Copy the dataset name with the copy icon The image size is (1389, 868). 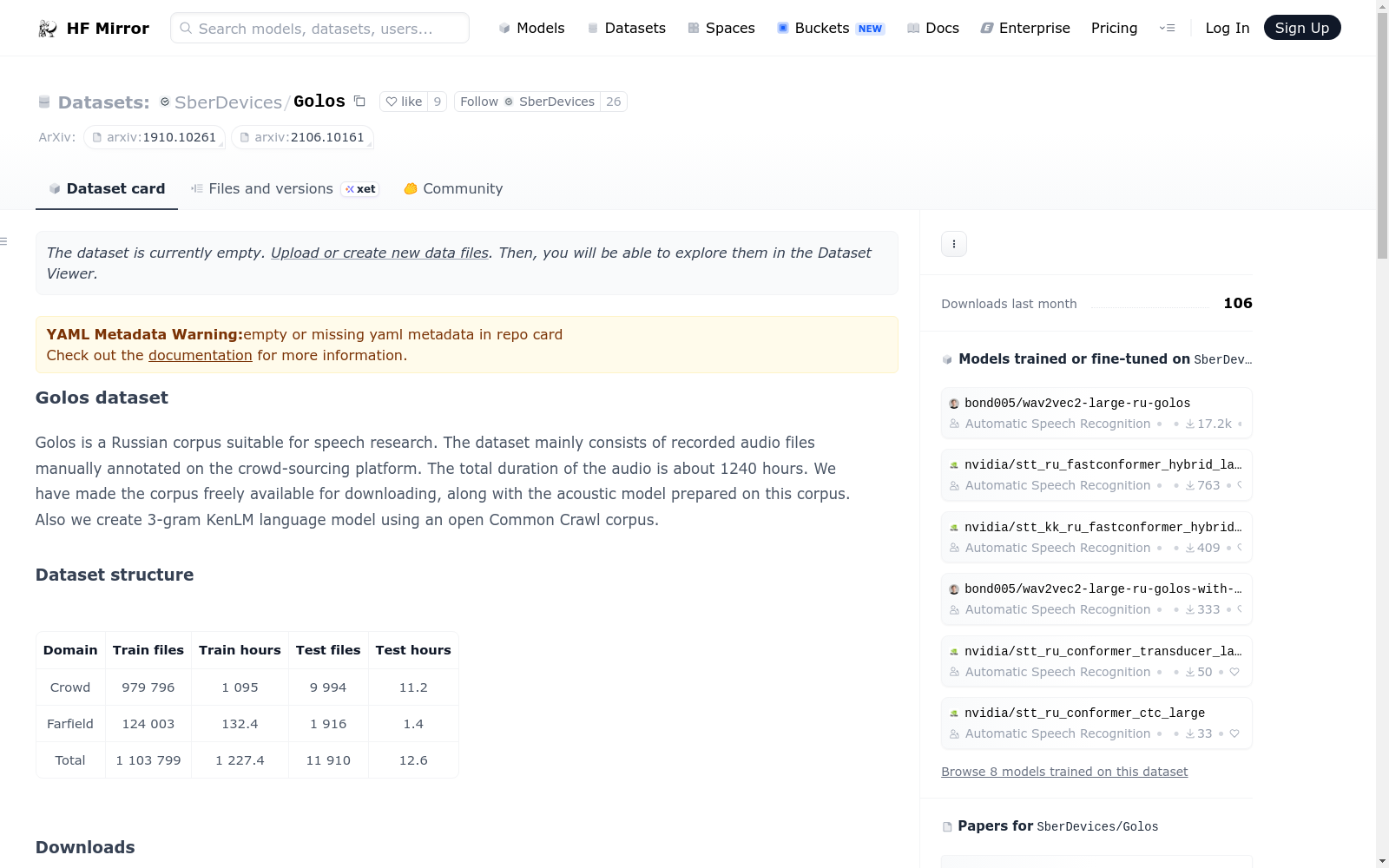point(359,102)
